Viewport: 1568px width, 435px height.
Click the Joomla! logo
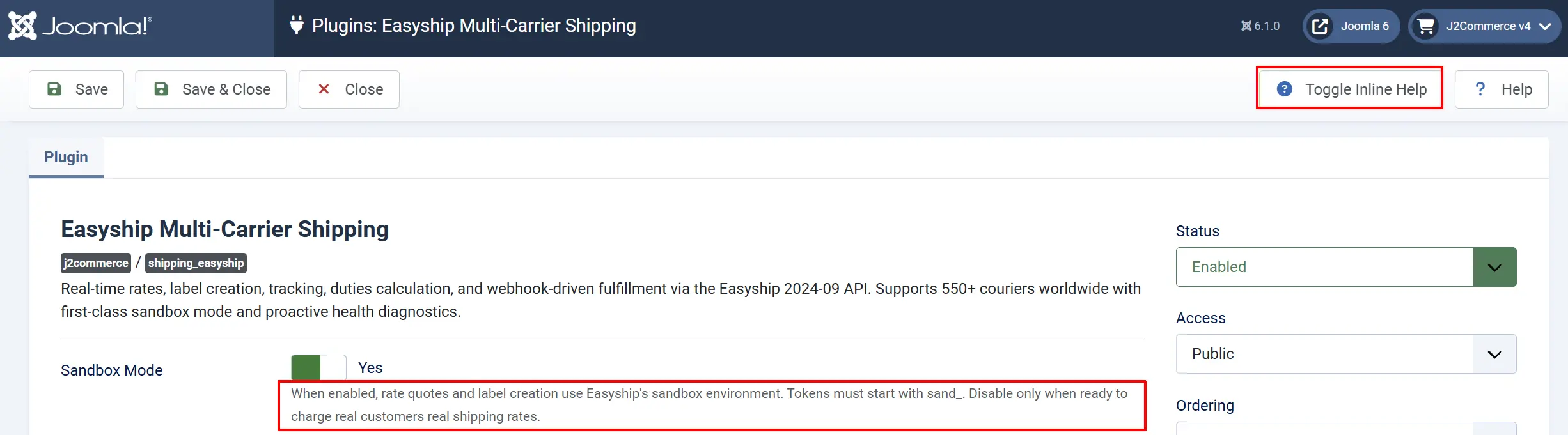point(80,26)
